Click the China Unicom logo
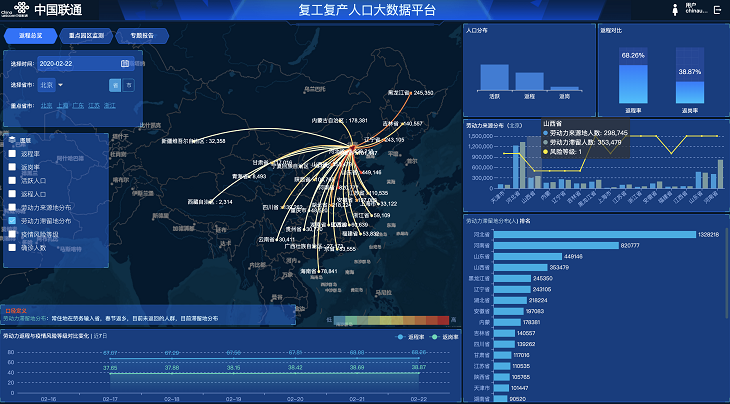This screenshot has height=404, width=730. 20,9
